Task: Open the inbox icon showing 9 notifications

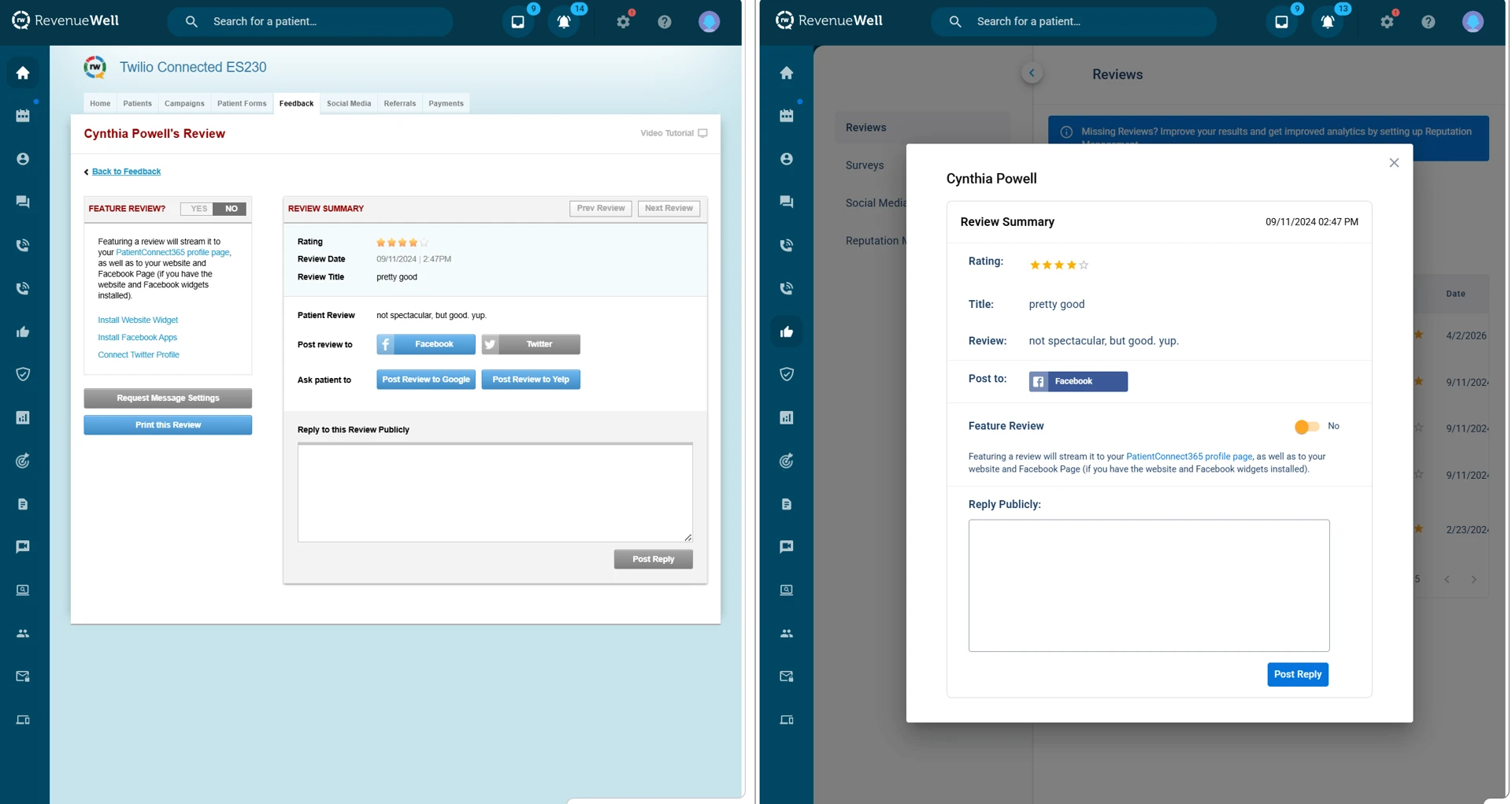Action: [517, 21]
